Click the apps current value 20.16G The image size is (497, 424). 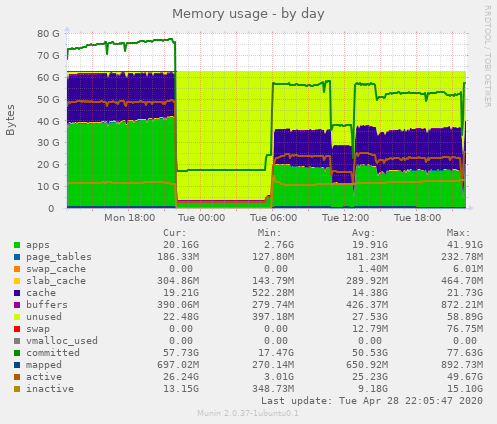pos(181,245)
